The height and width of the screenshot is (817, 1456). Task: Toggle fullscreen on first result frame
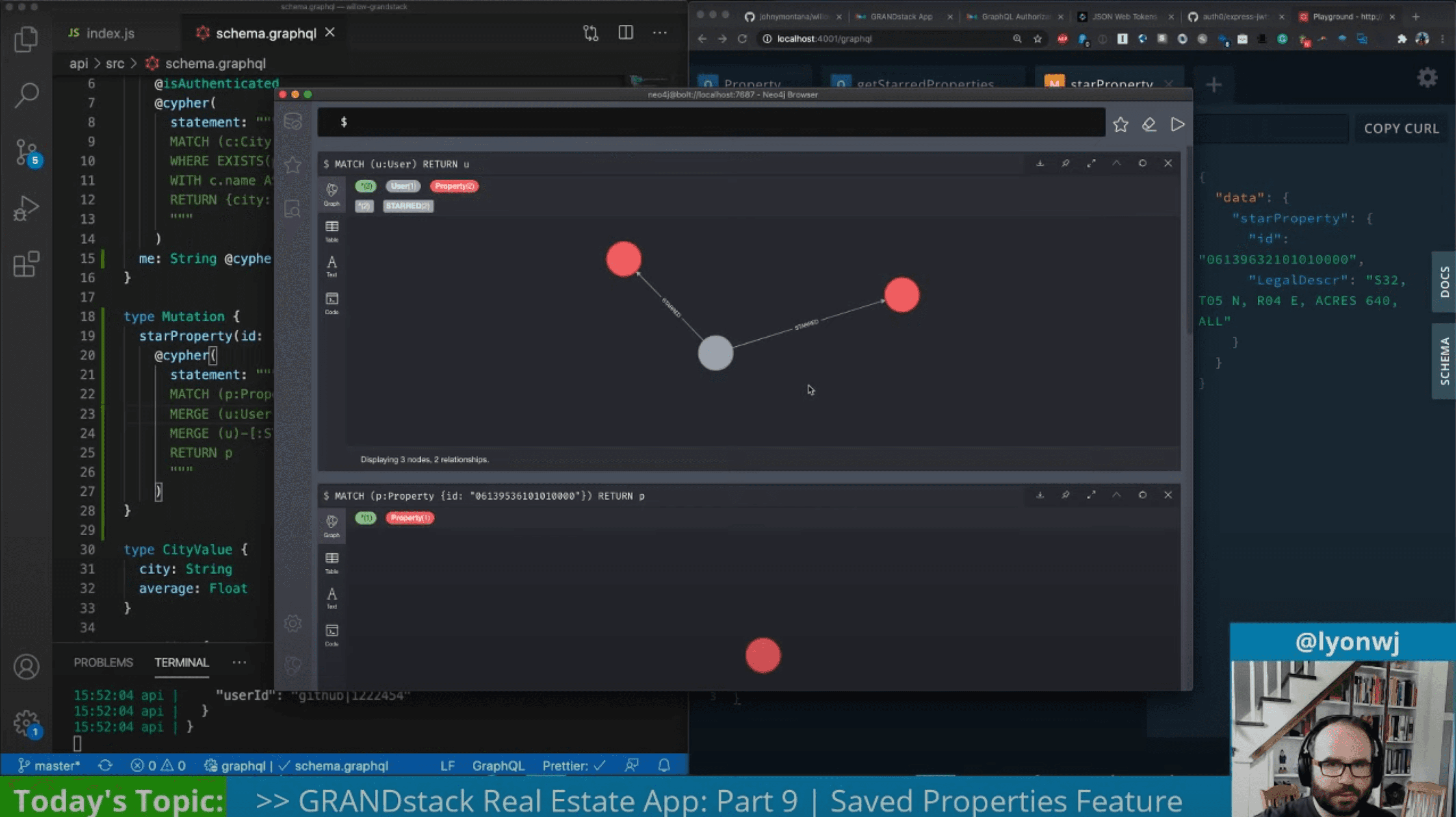(1092, 163)
